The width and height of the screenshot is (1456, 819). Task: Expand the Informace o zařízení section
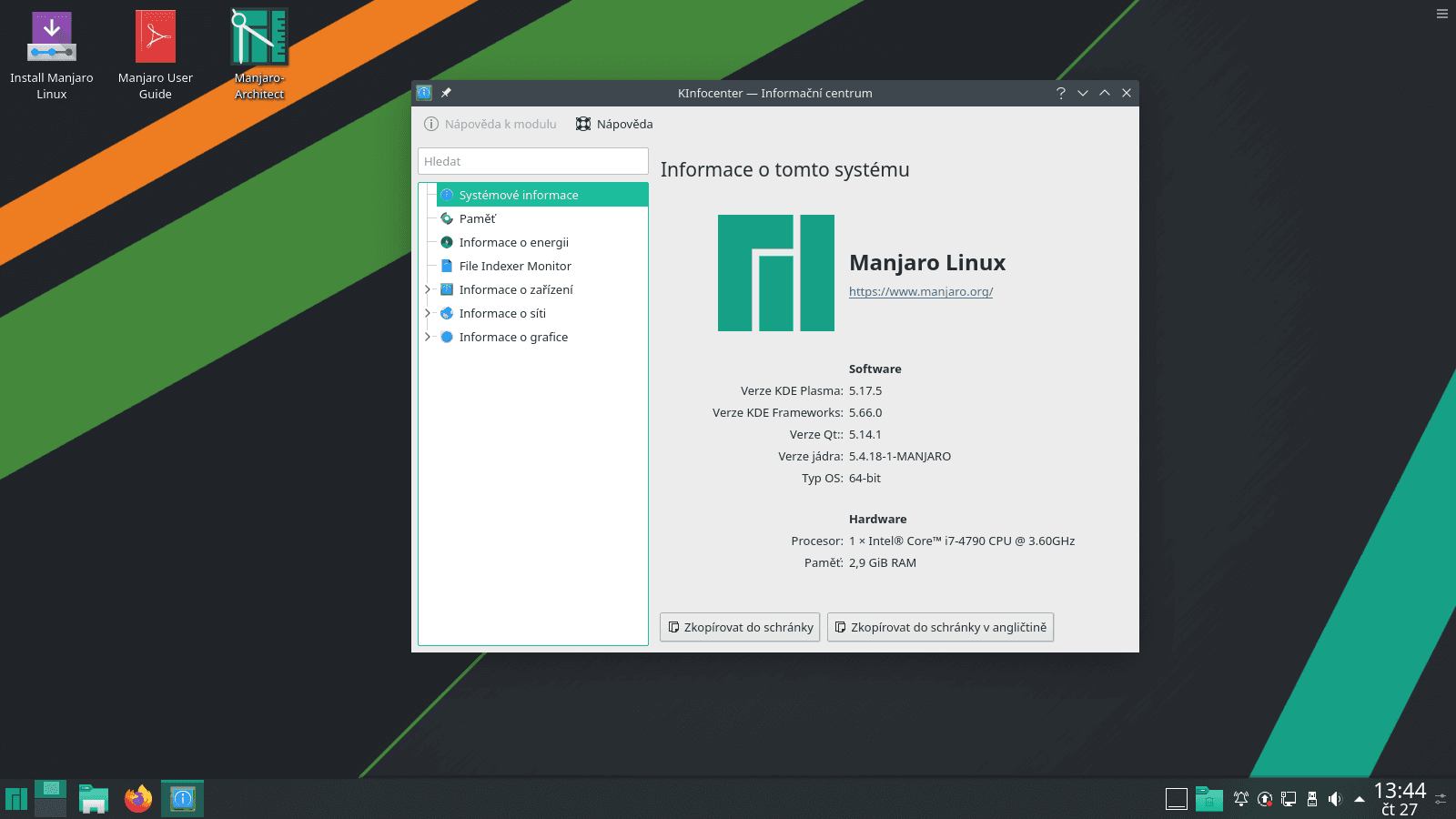click(428, 289)
